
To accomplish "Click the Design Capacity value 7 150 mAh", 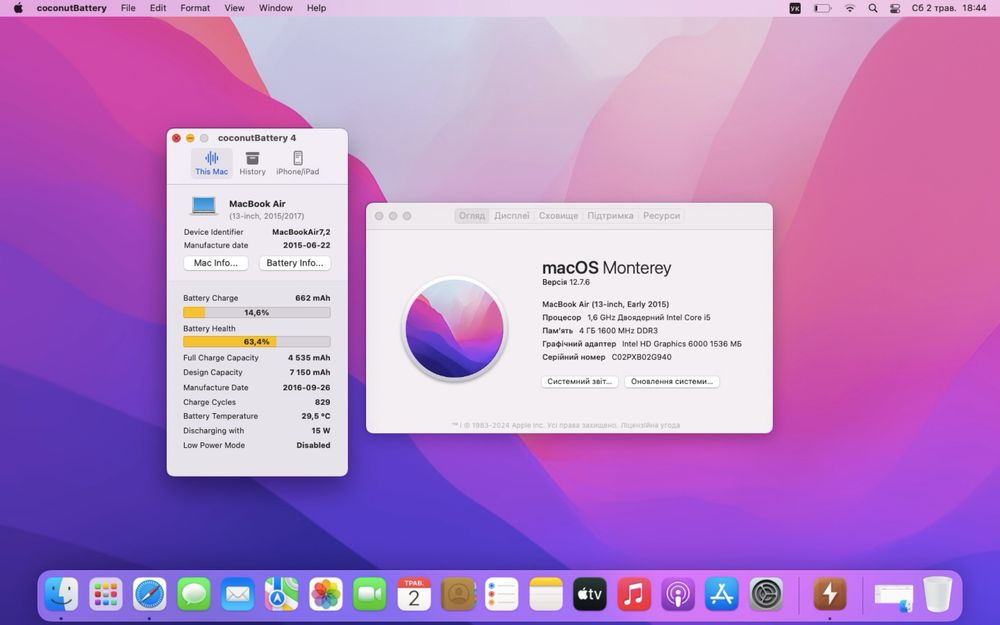I will pyautogui.click(x=309, y=372).
